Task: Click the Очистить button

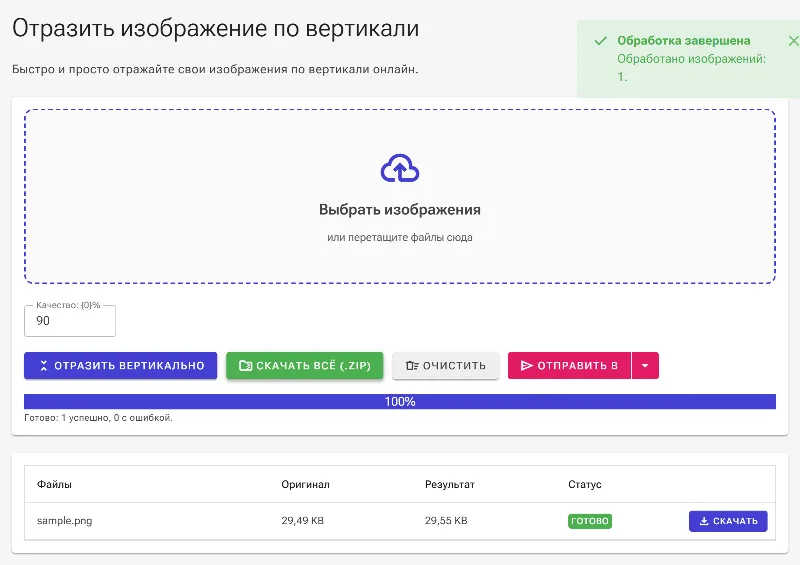Action: click(x=445, y=365)
